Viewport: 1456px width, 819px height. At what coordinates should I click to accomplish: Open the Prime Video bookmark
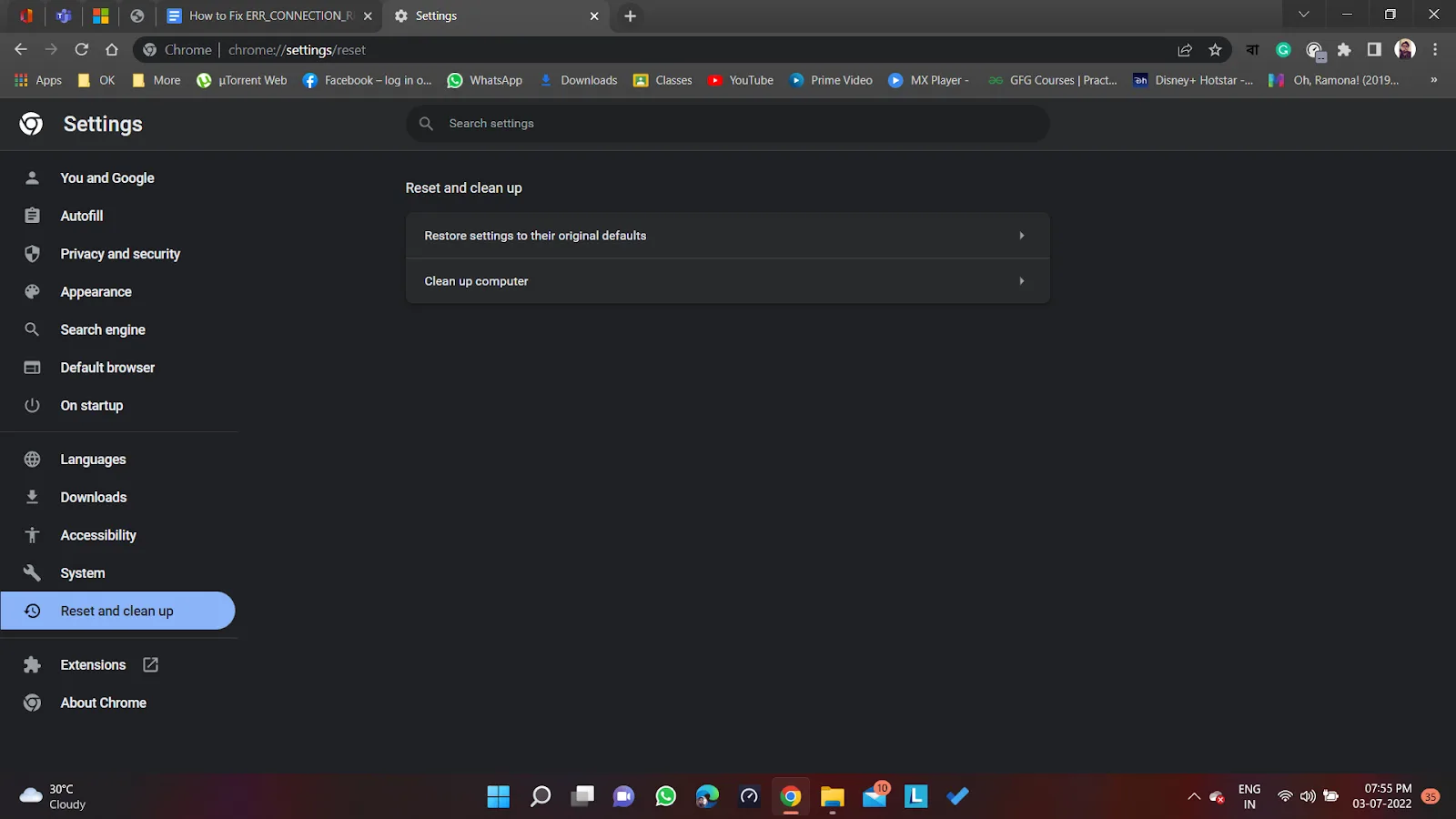pos(831,80)
